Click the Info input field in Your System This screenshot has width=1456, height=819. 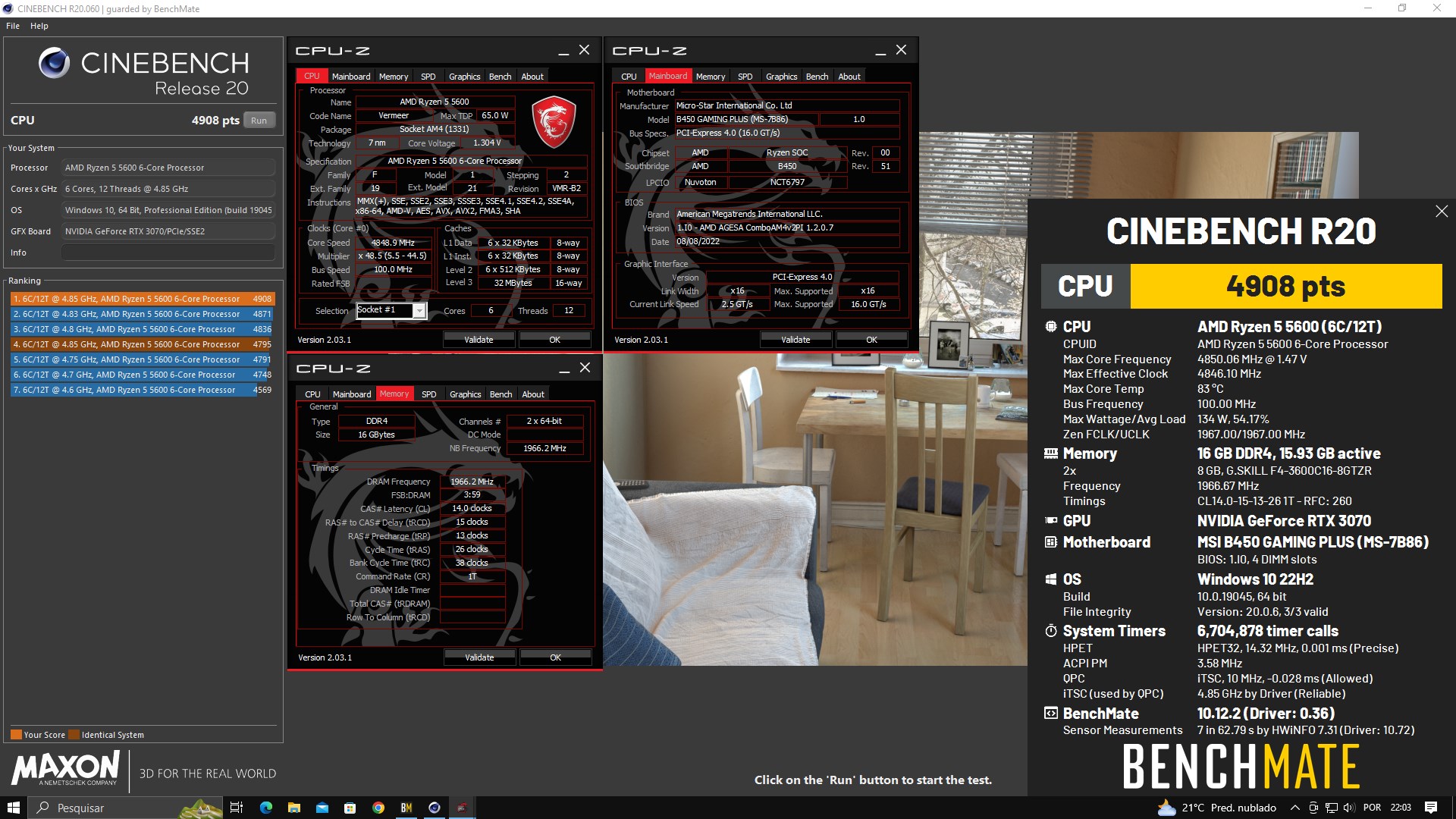point(168,253)
